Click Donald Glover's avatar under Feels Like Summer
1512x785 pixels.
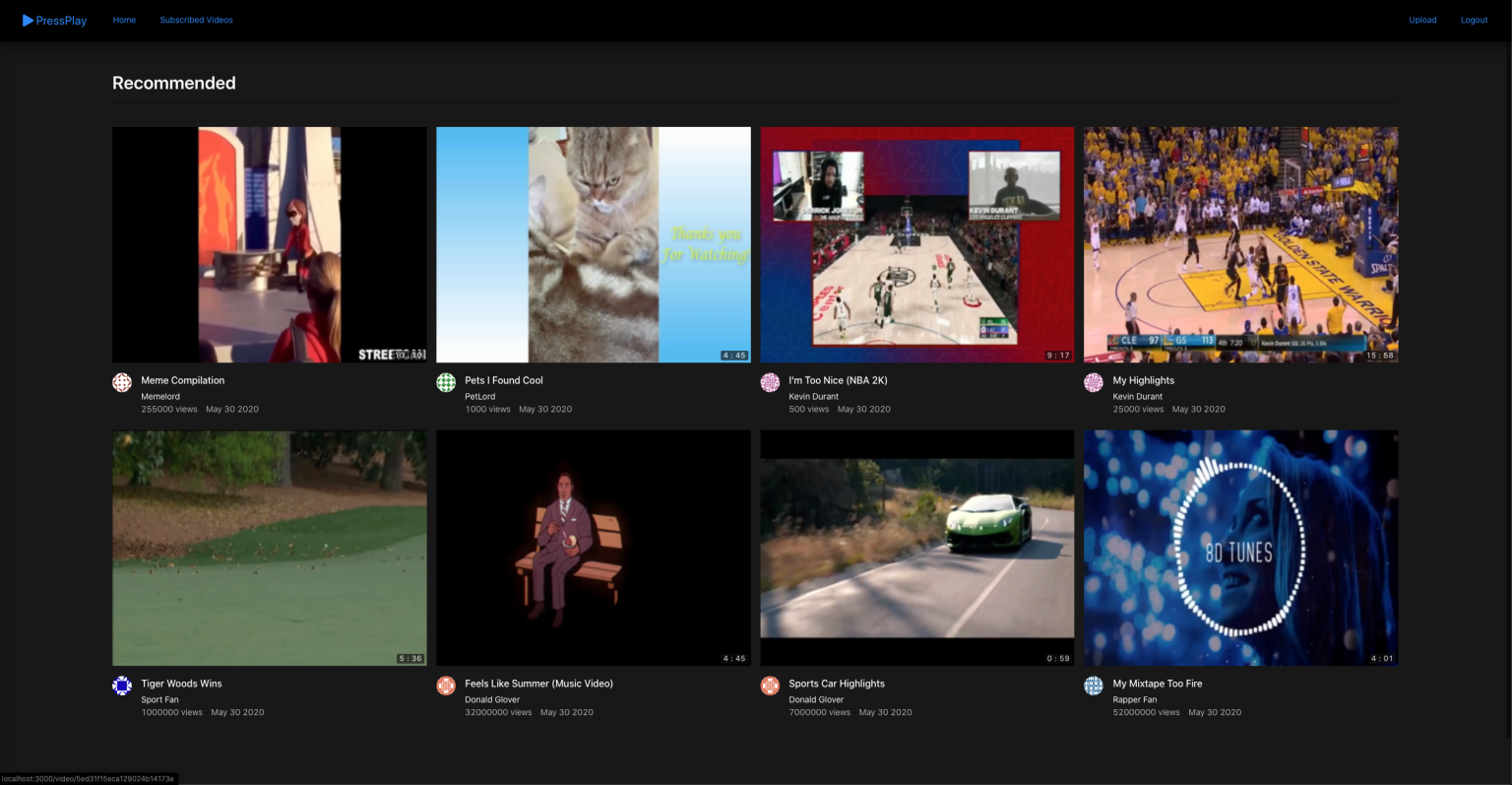pyautogui.click(x=445, y=686)
